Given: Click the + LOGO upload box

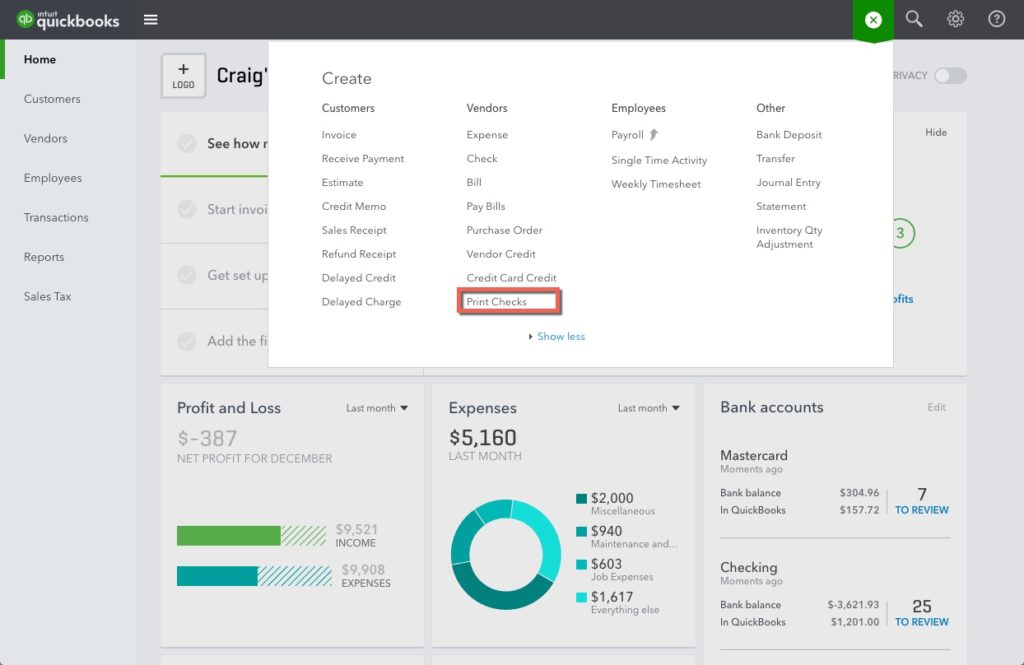Looking at the screenshot, I should [183, 75].
